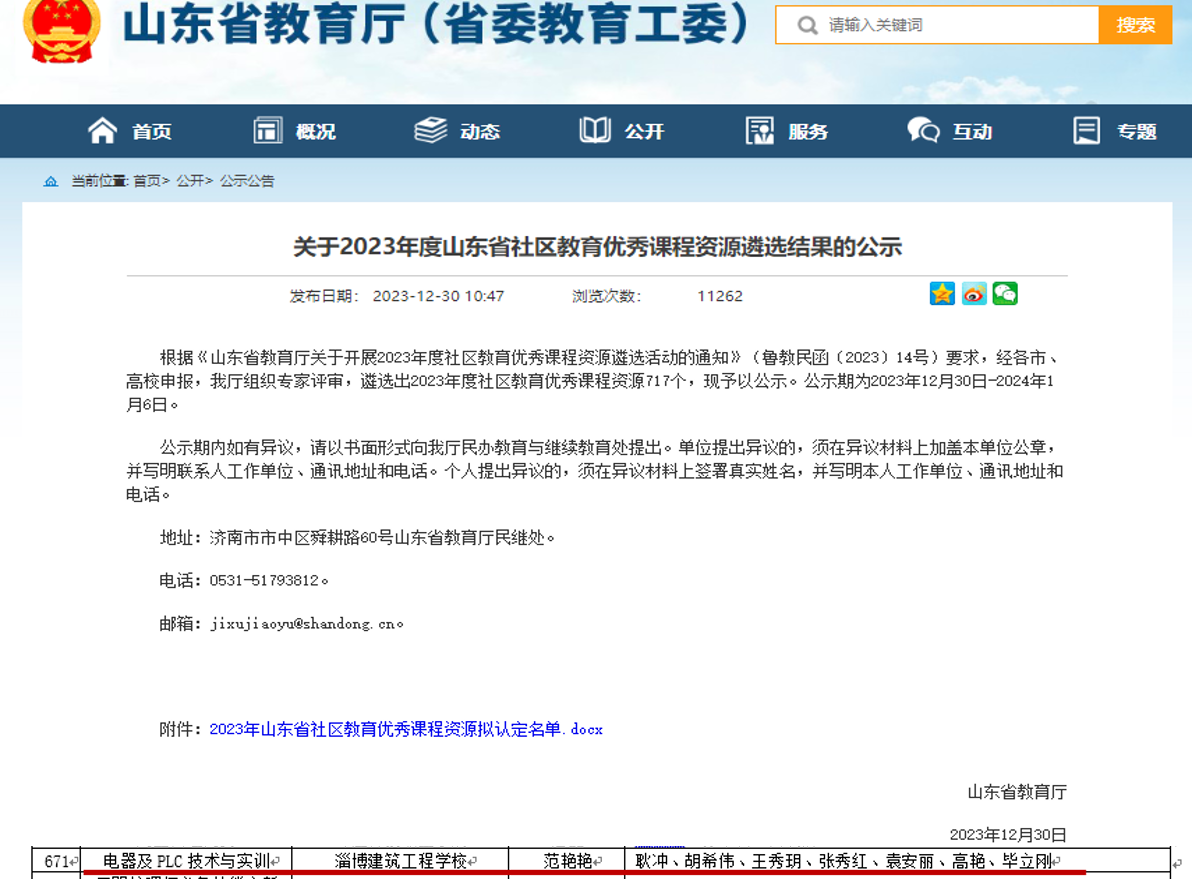Click the home icon in navigation bar

(x=103, y=131)
